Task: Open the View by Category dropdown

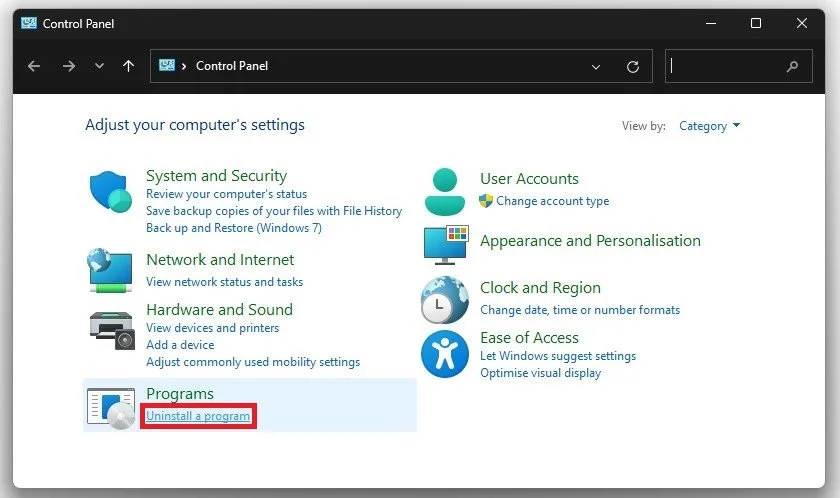Action: (x=709, y=126)
